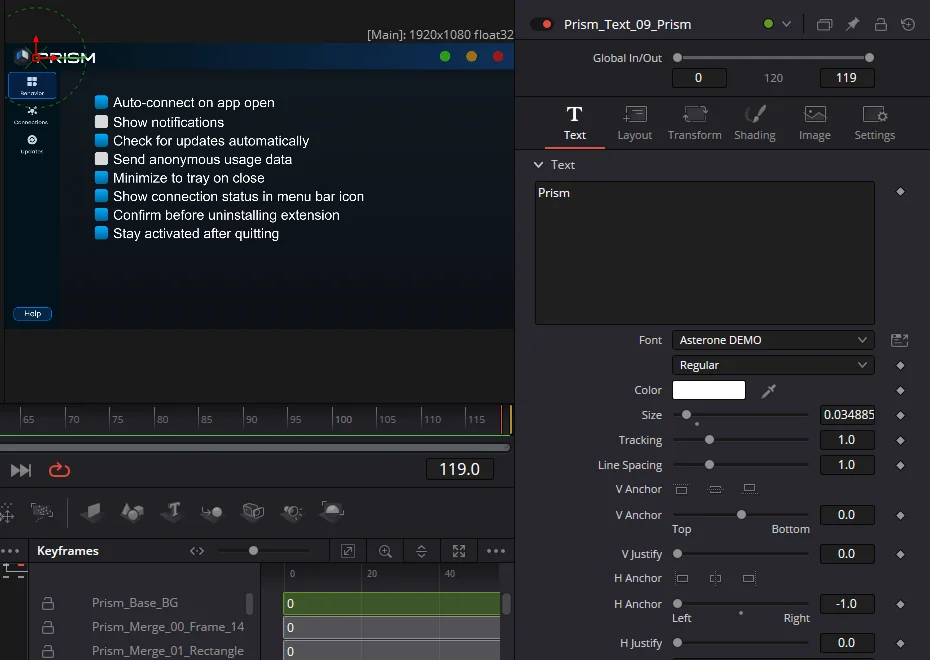Screen dimensions: 930x660
Task: Set H Anchor to left alignment icon
Action: click(682, 578)
